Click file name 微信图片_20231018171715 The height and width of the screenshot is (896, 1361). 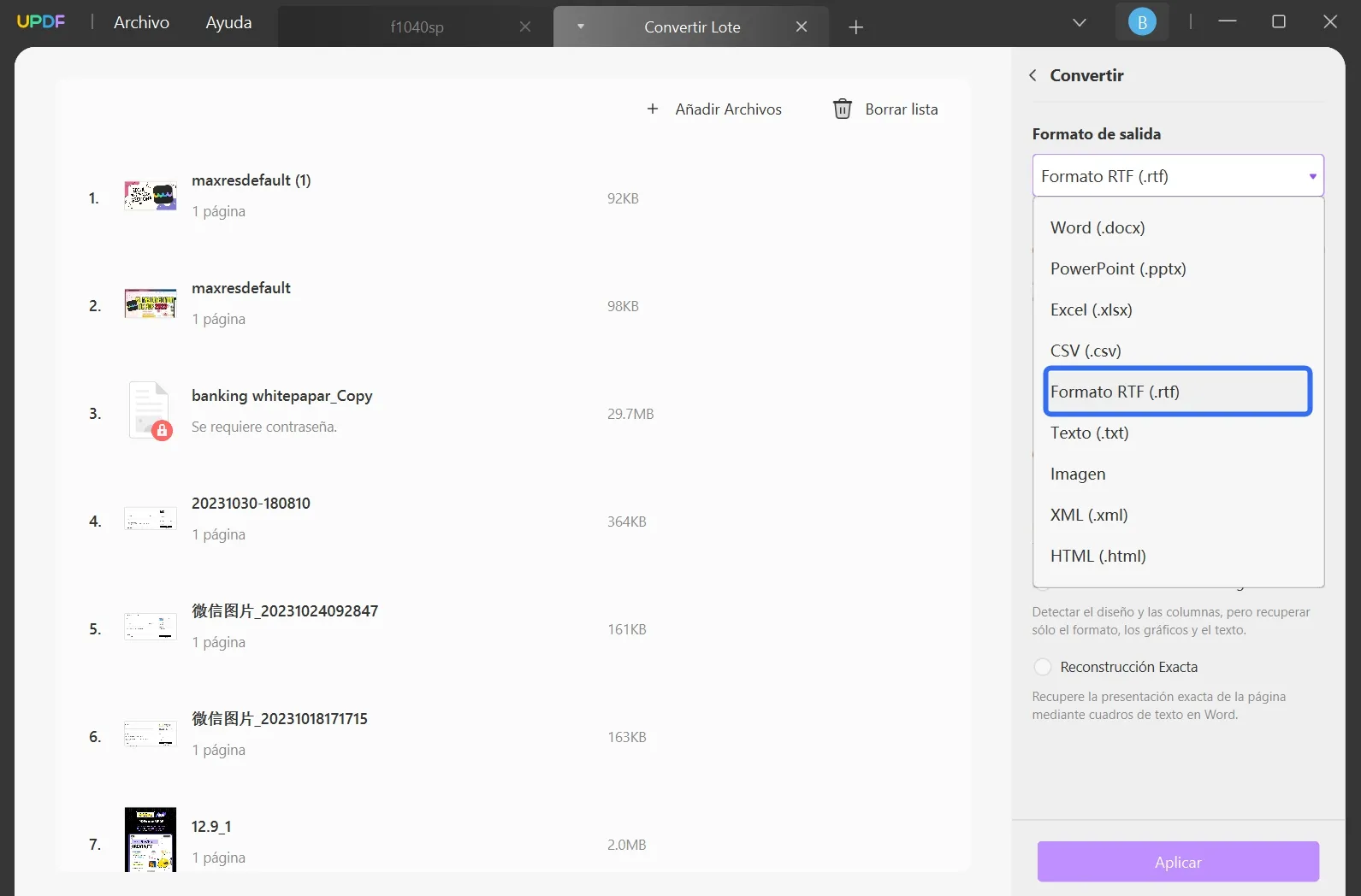tap(280, 719)
